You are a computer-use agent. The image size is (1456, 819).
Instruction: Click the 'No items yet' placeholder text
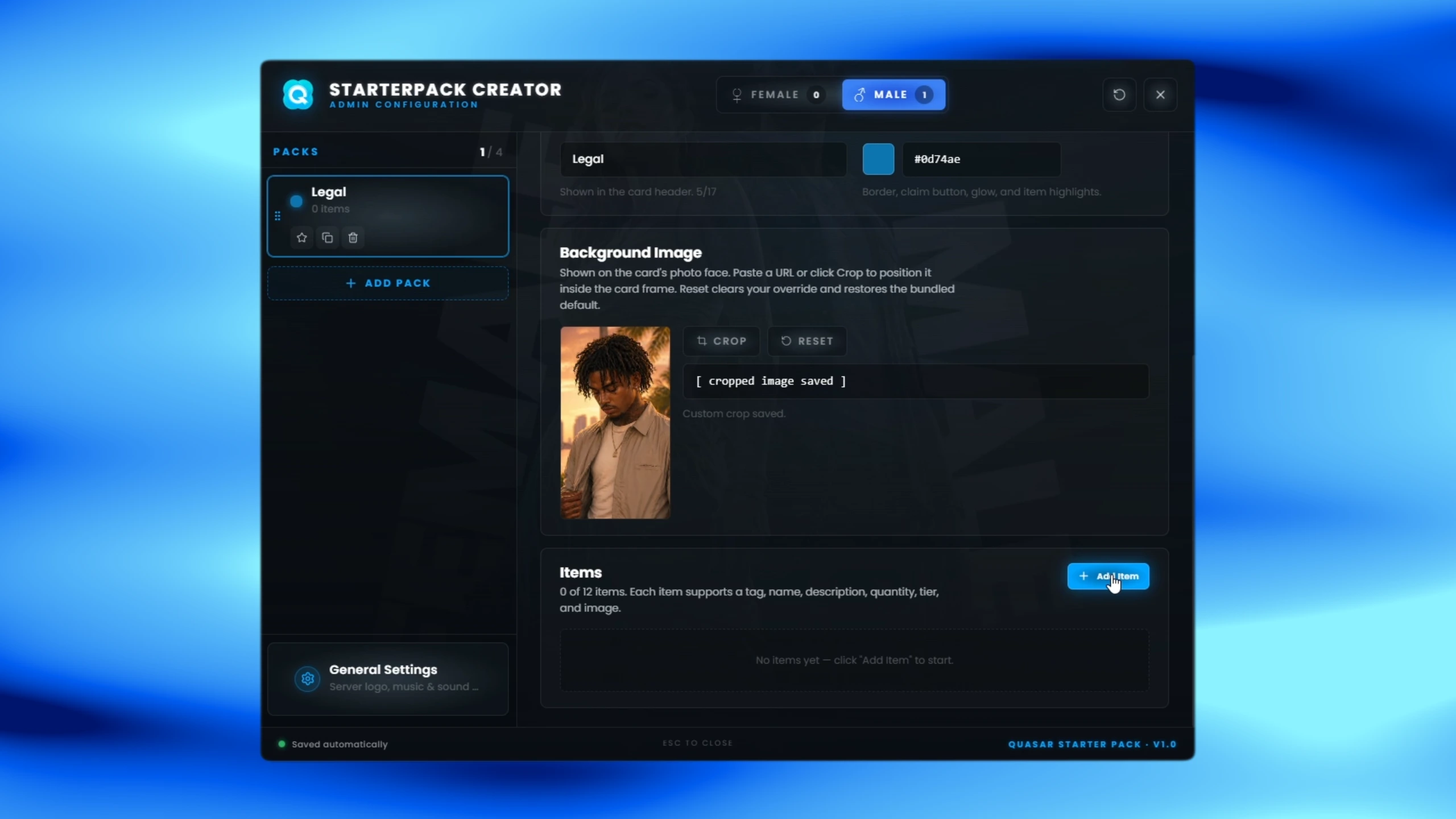[854, 660]
